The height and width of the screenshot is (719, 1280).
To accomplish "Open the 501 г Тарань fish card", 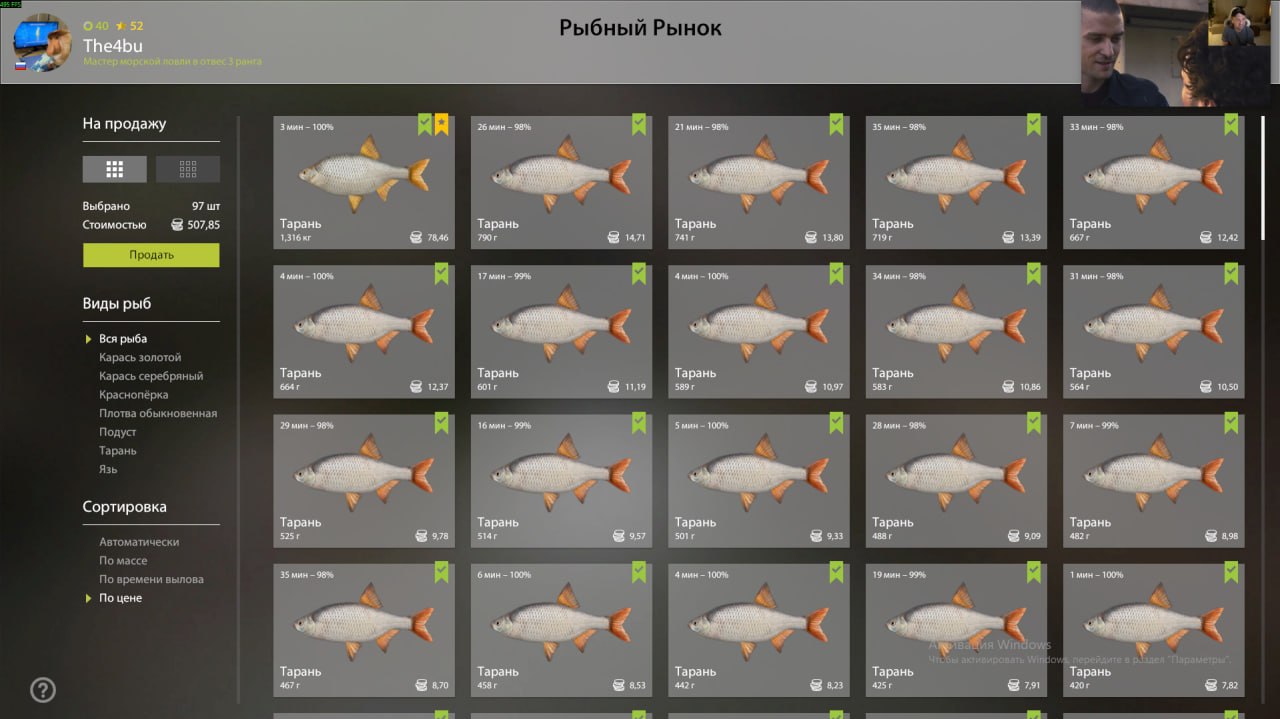I will click(759, 481).
